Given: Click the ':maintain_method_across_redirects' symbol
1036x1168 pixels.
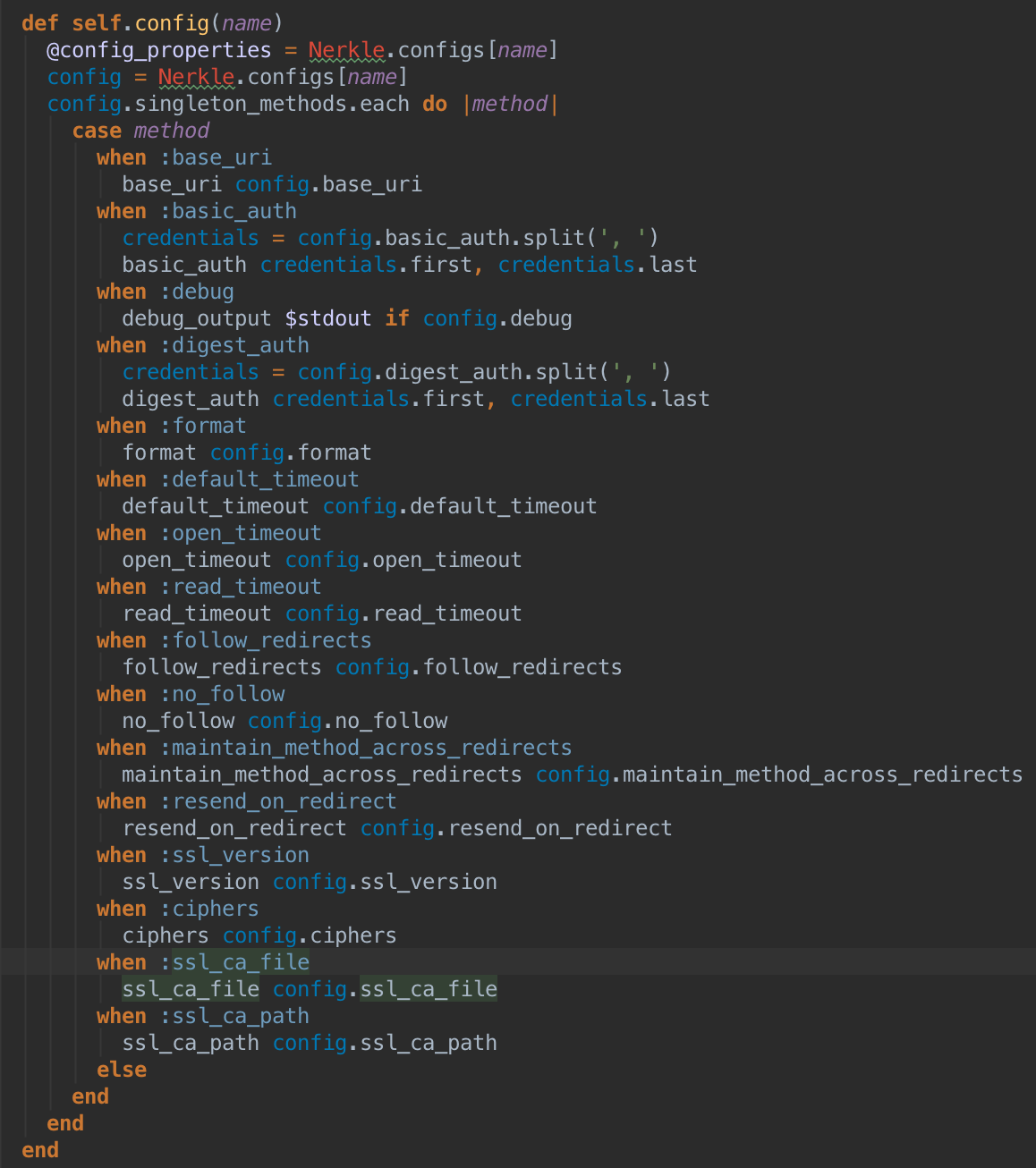Looking at the screenshot, I should pos(366,748).
